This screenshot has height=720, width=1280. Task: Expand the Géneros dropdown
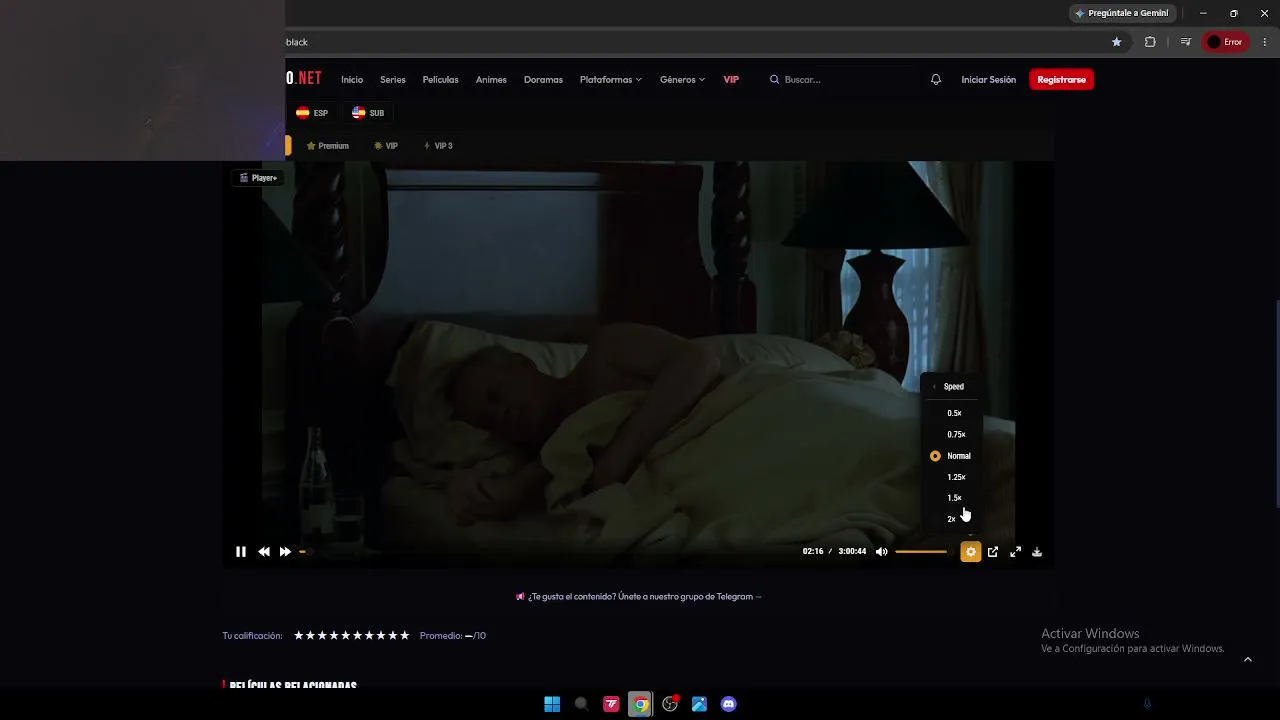pos(682,80)
